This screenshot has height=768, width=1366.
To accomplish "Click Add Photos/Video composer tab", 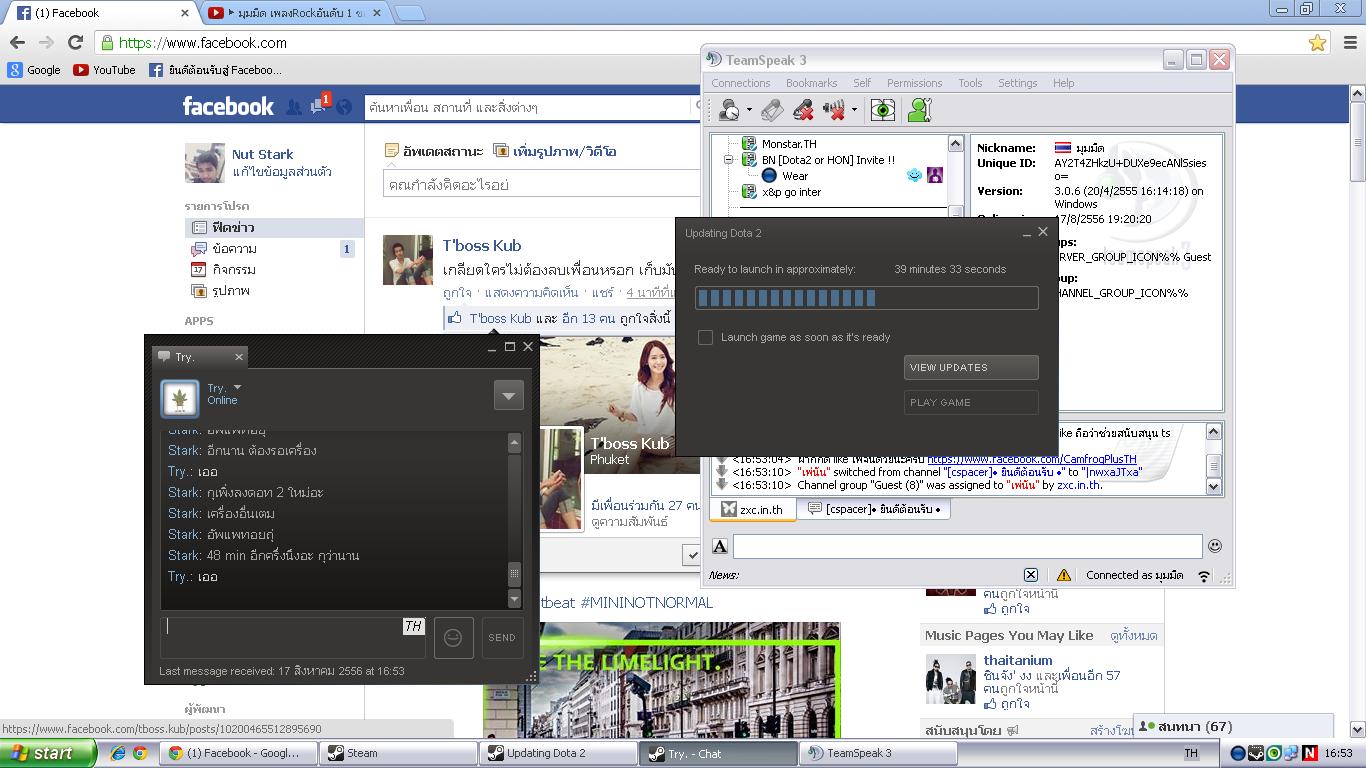I will coord(555,151).
